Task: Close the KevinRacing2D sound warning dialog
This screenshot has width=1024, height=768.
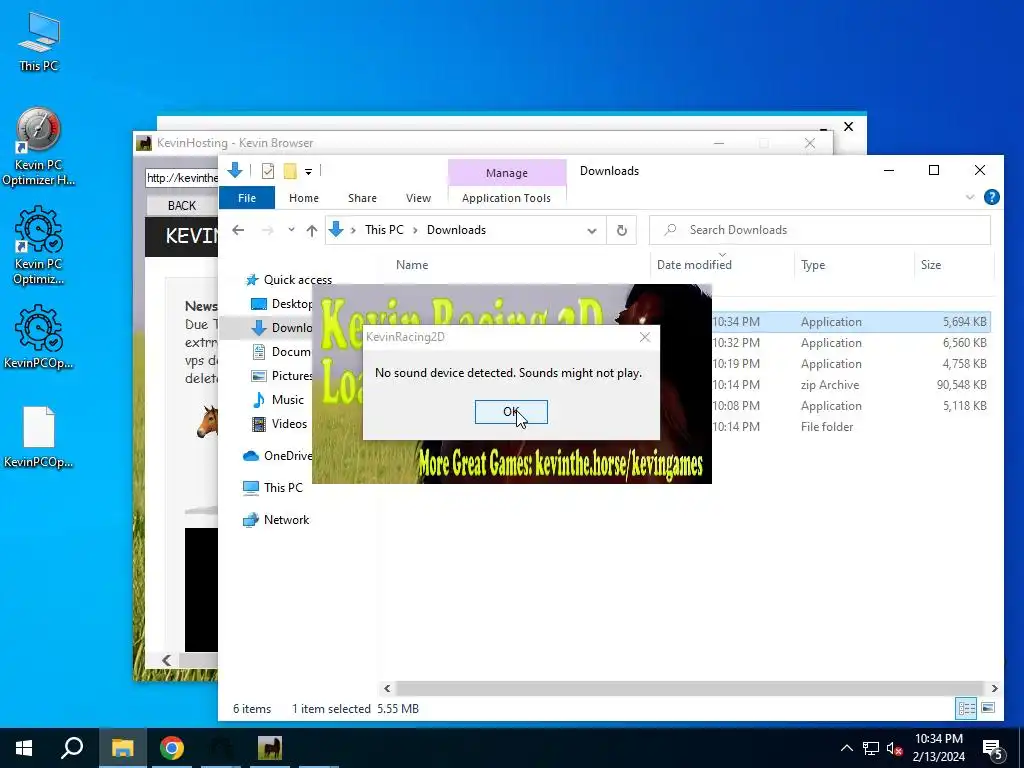Action: tap(645, 337)
